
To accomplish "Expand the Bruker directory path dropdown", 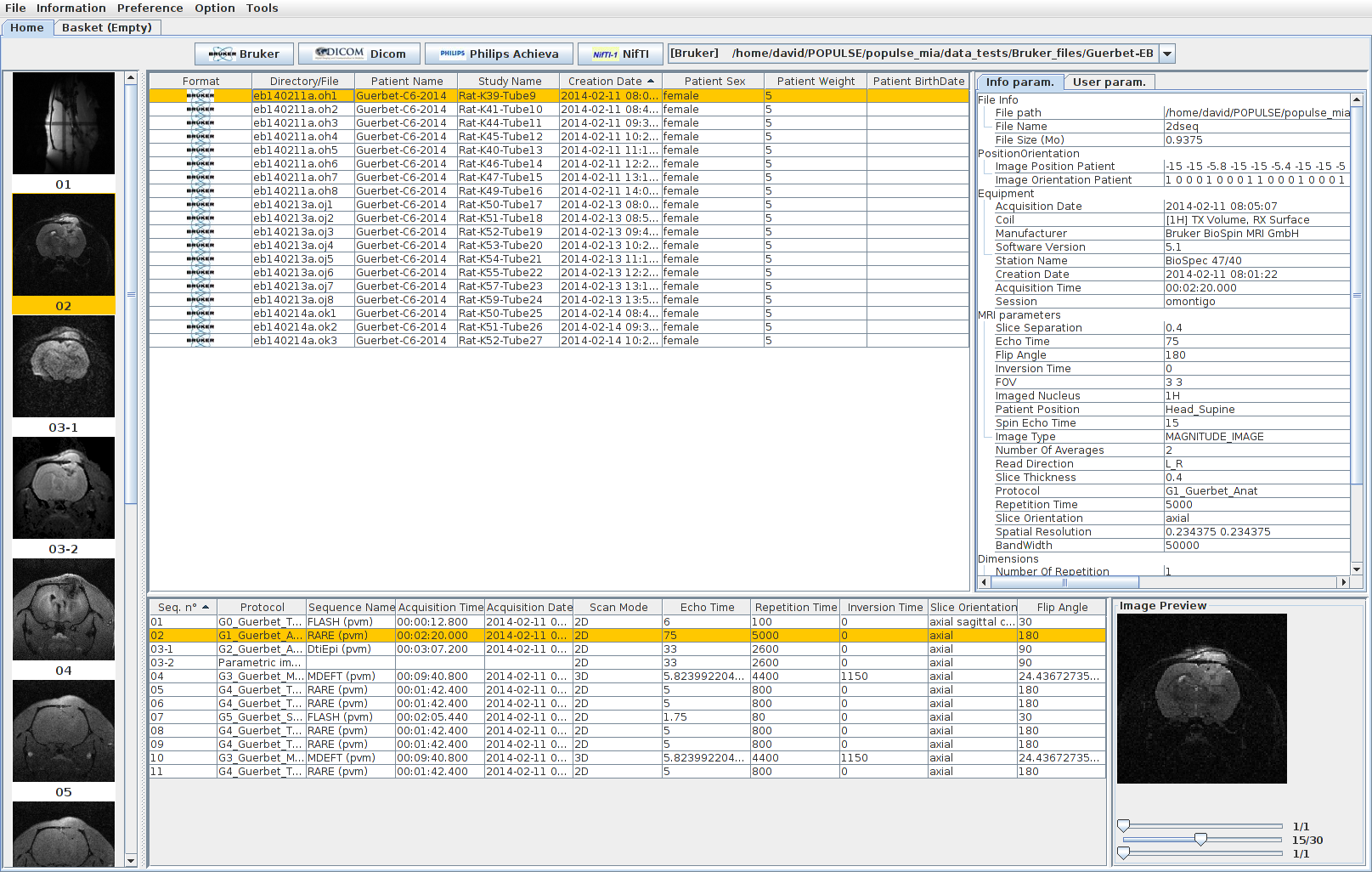I will (x=1167, y=54).
